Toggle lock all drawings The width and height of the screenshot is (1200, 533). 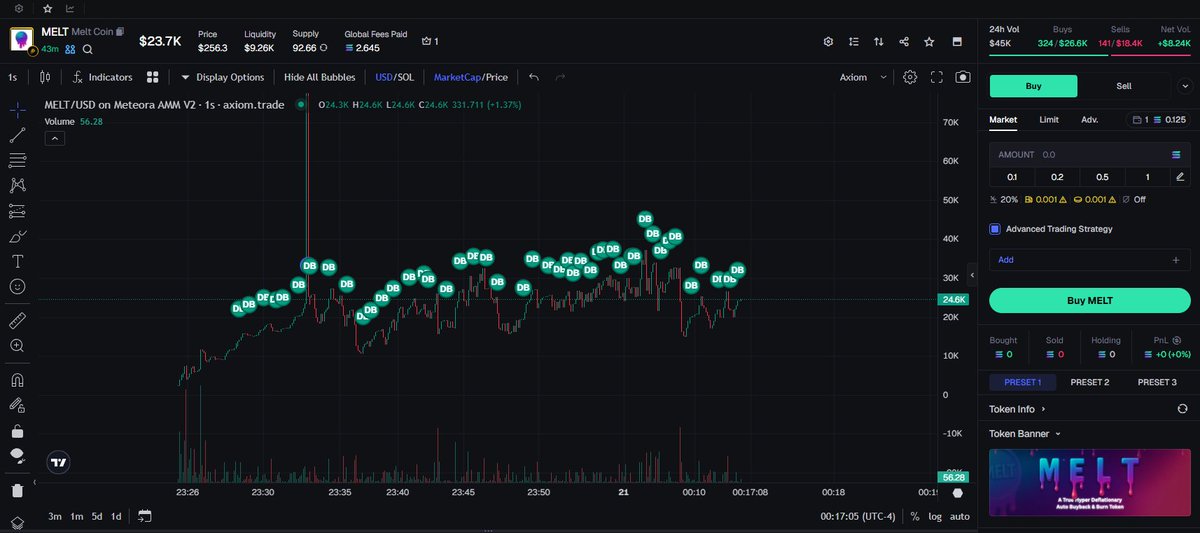click(17, 432)
